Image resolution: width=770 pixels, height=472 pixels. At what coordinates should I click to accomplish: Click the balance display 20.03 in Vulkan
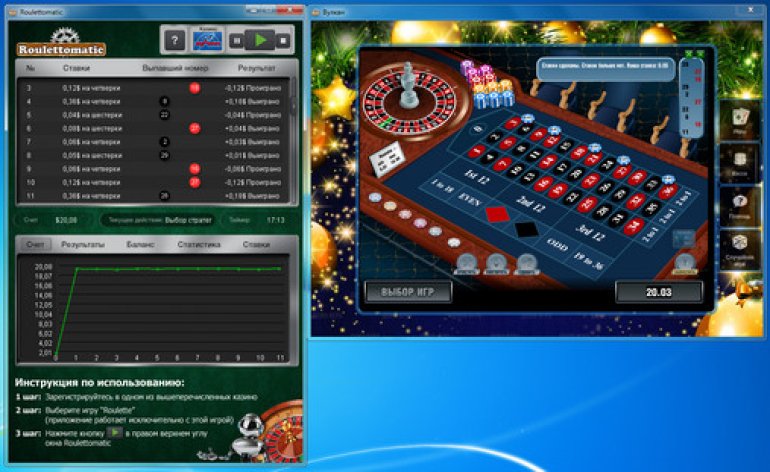(659, 292)
